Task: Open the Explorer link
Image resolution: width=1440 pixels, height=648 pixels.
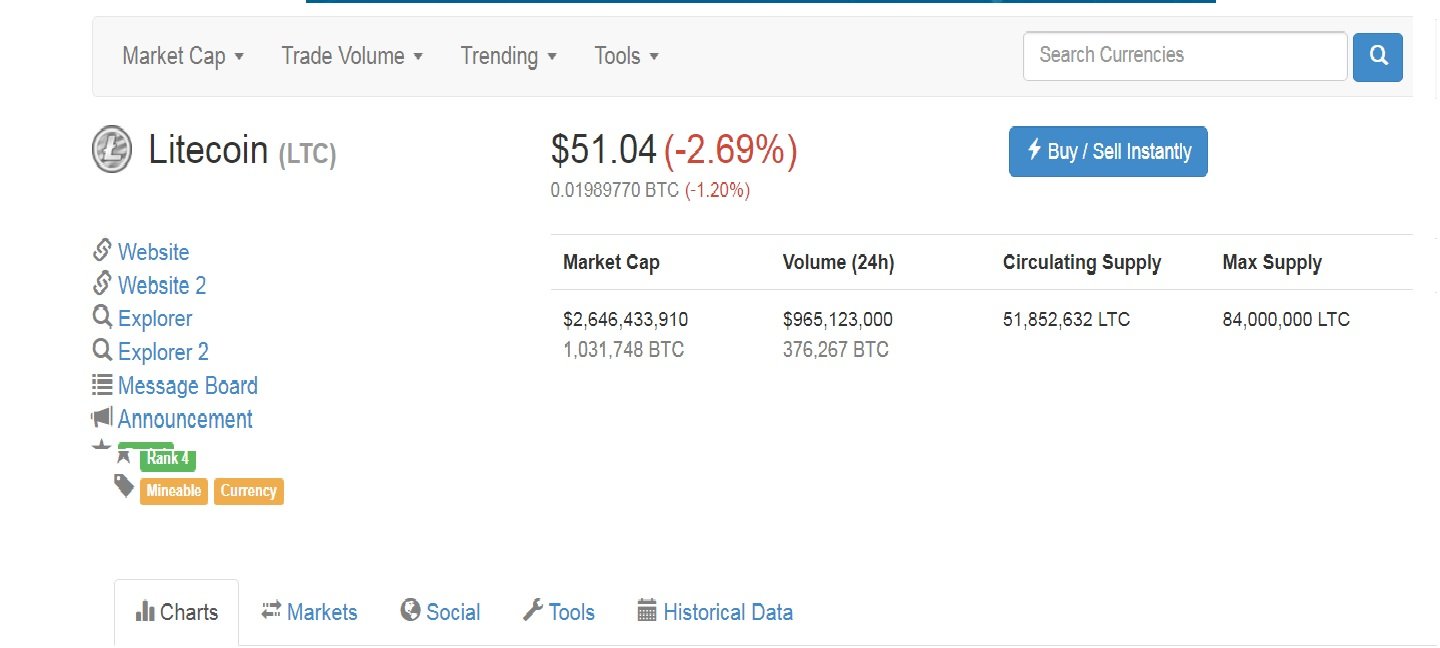Action: 155,319
